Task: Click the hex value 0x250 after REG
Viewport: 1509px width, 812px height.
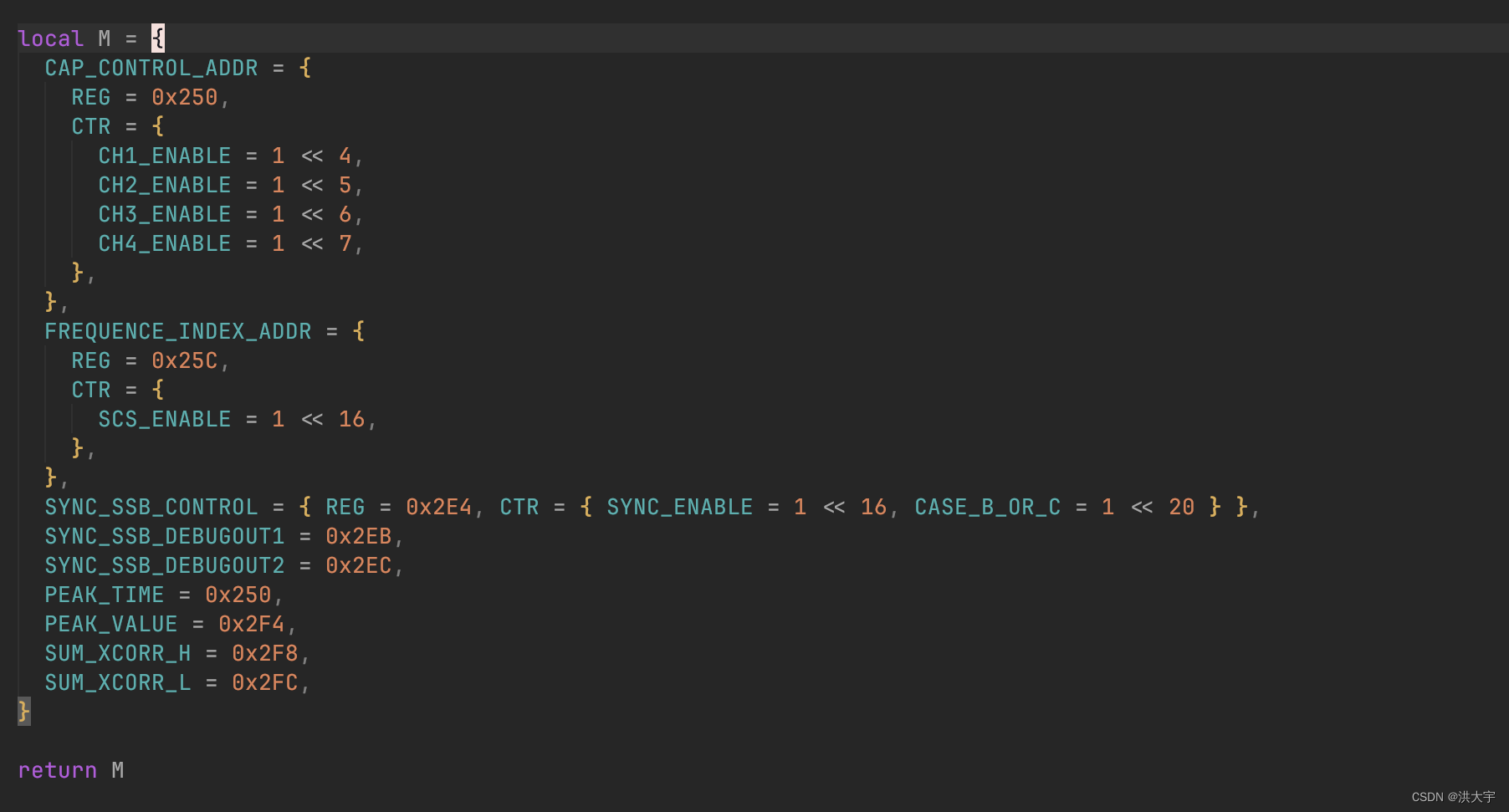Action: pyautogui.click(x=184, y=97)
